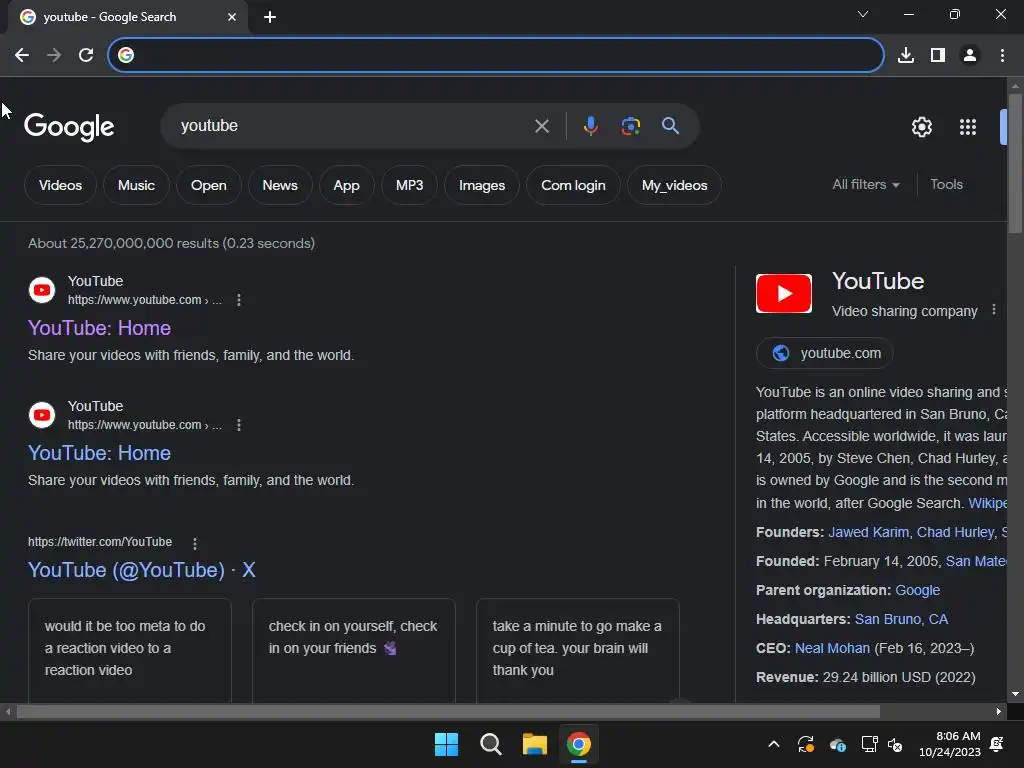Click the first result's YouTube favicon
1024x768 pixels.
tap(42, 290)
